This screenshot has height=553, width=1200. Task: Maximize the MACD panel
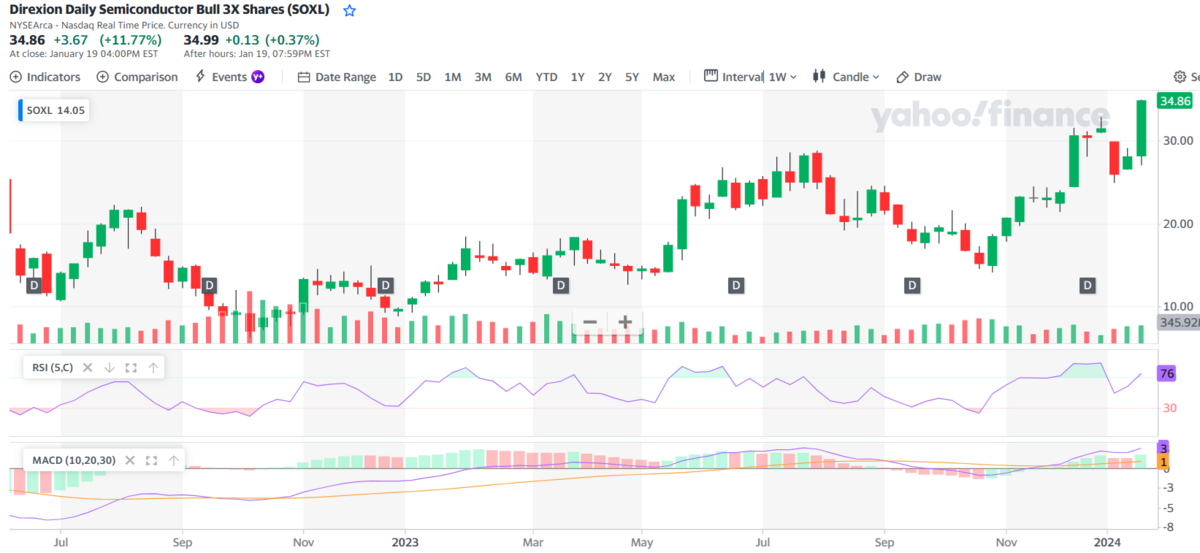pyautogui.click(x=152, y=460)
